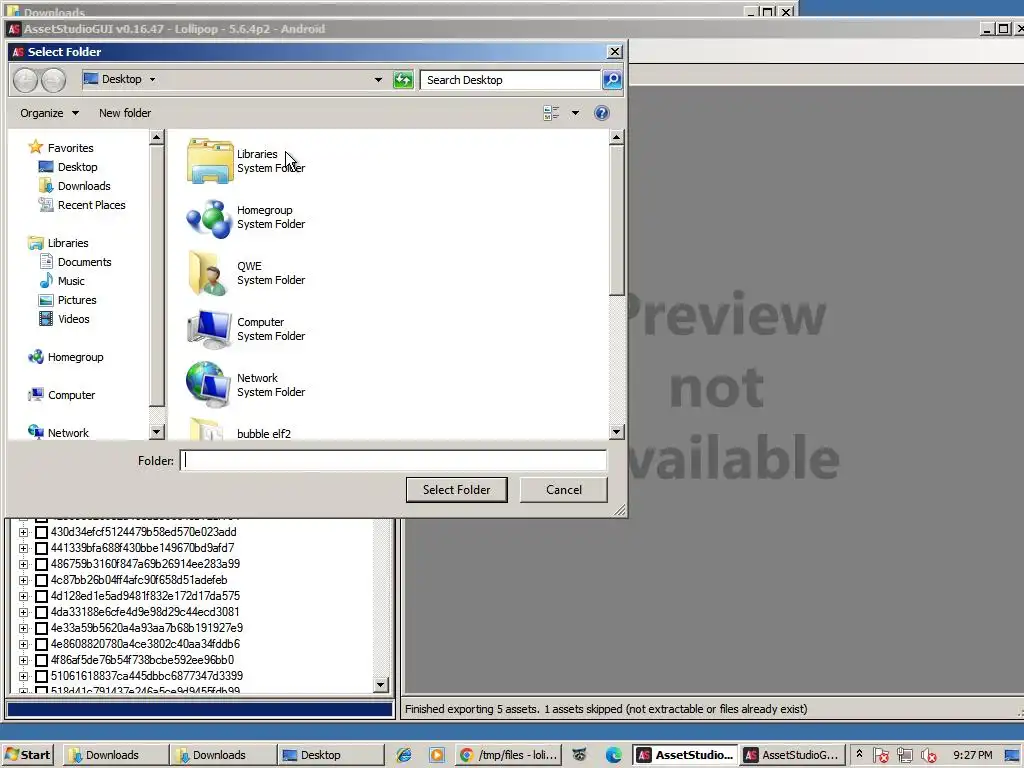Open the address bar history dropdown

378,80
